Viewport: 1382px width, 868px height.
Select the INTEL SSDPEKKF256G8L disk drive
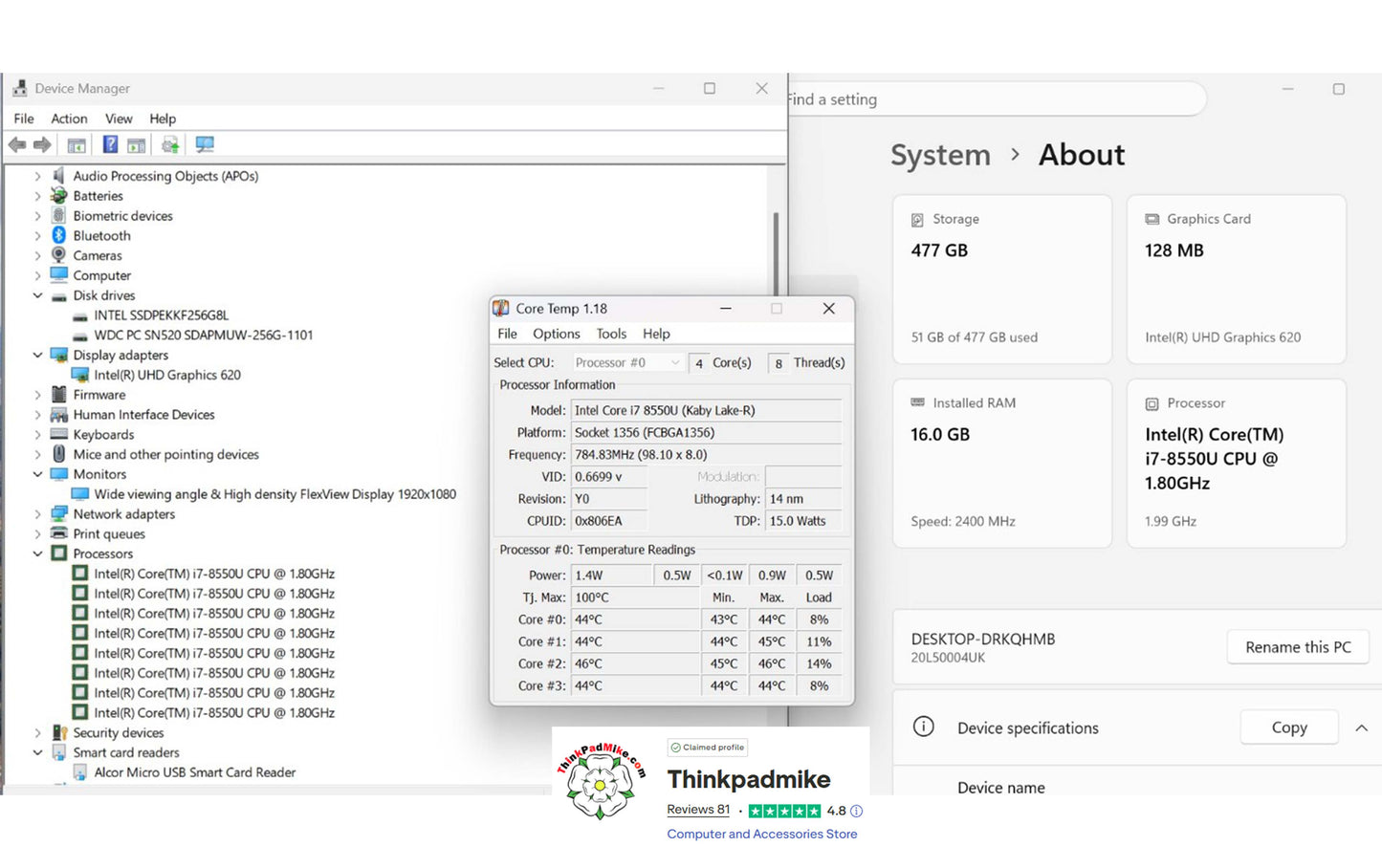(161, 315)
